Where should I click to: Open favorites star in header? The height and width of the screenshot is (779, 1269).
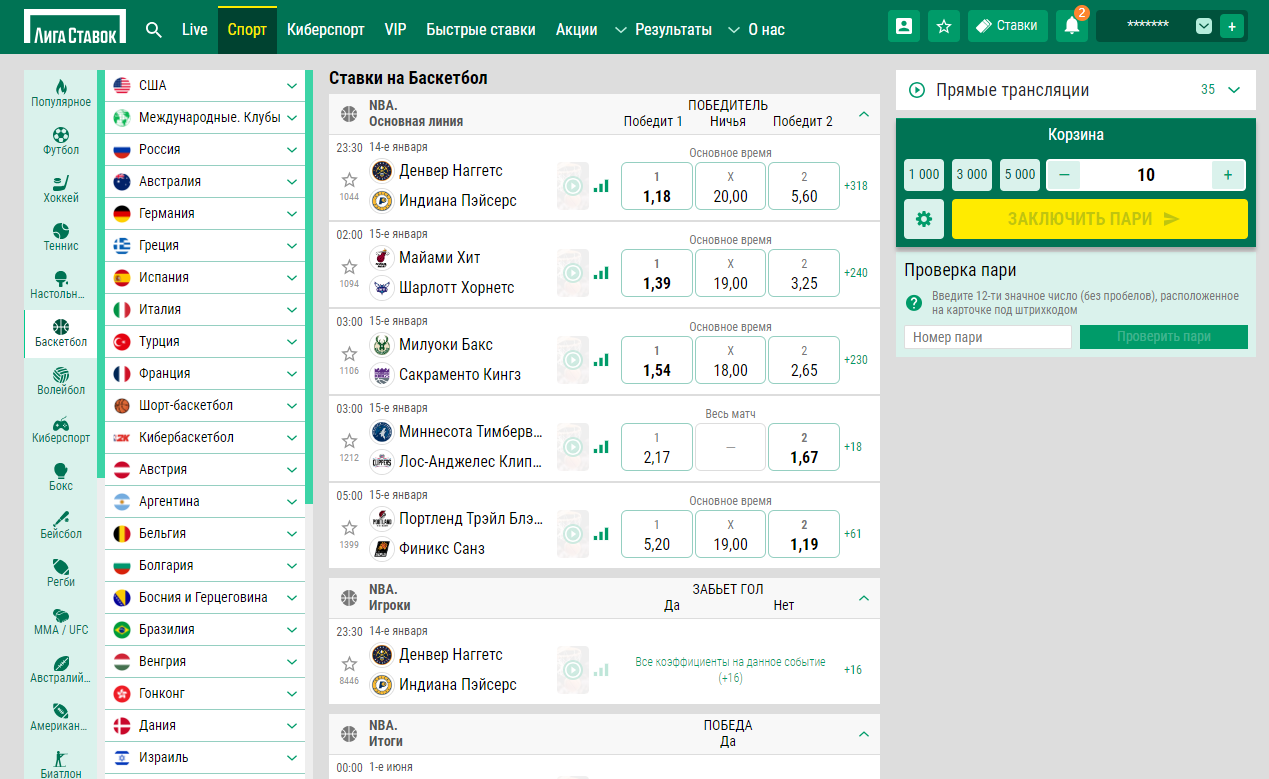coord(944,26)
